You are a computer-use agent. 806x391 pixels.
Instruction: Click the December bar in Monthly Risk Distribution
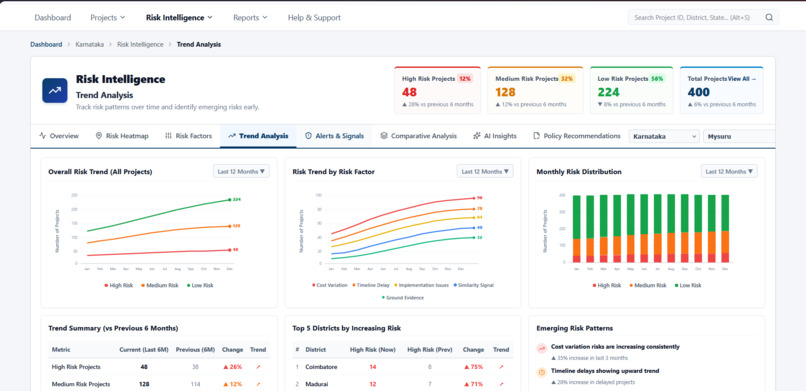tap(725, 229)
